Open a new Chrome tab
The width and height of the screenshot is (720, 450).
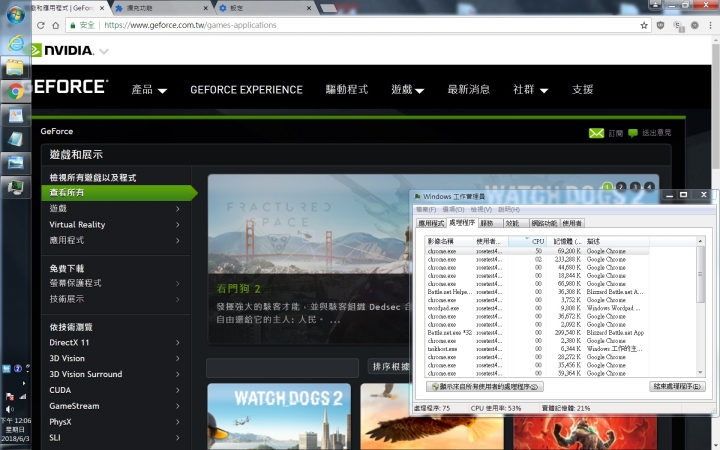pyautogui.click(x=328, y=8)
